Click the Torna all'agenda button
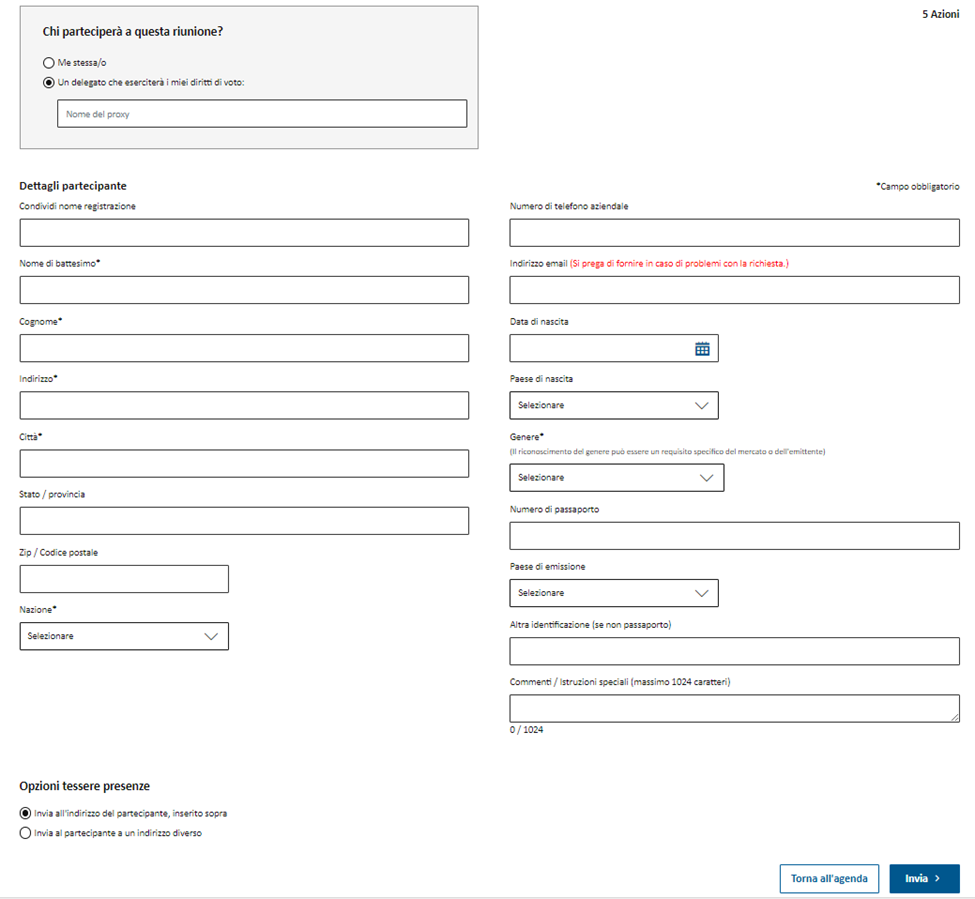The image size is (975, 899). tap(829, 878)
